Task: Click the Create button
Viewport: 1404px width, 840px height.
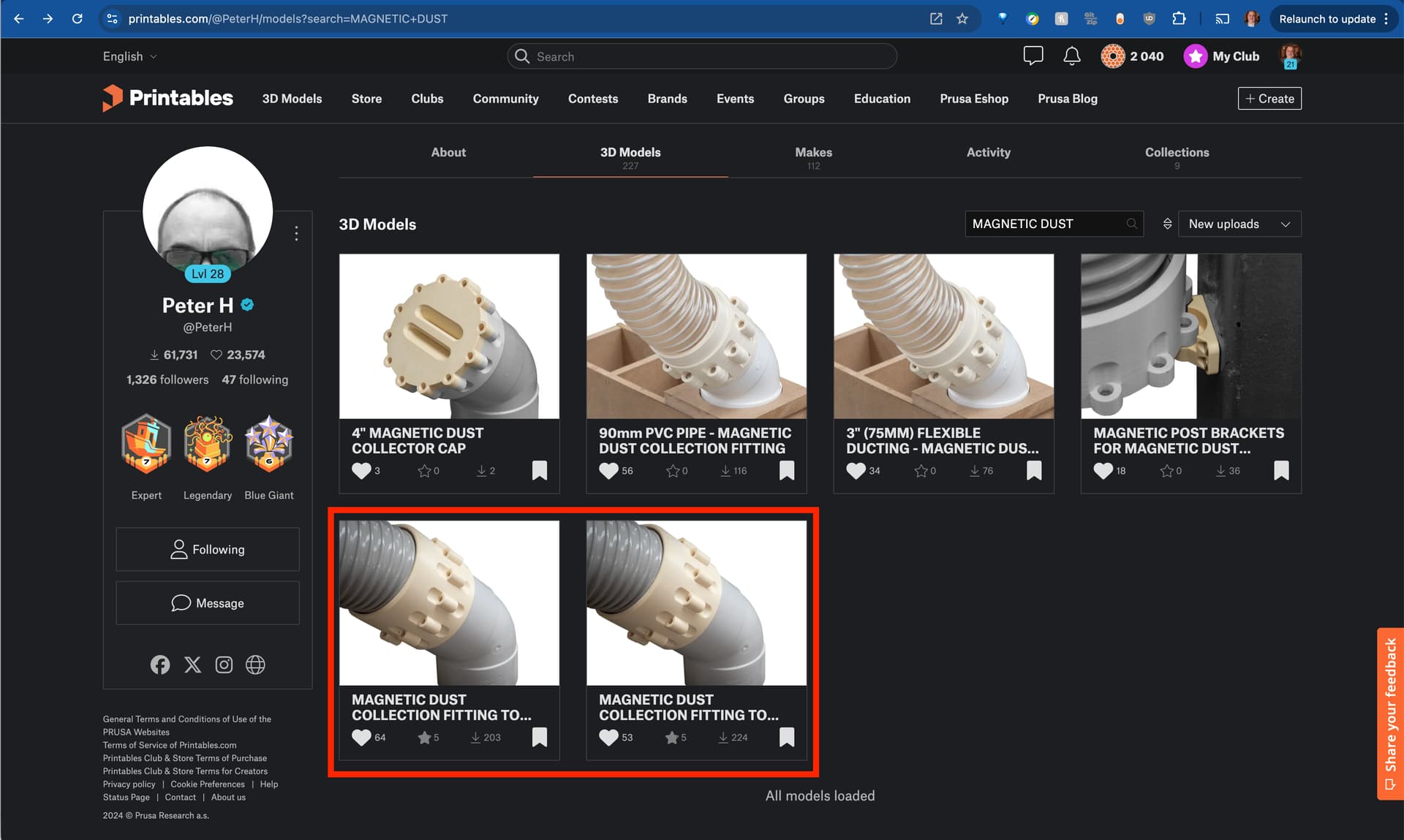Action: (x=1269, y=99)
